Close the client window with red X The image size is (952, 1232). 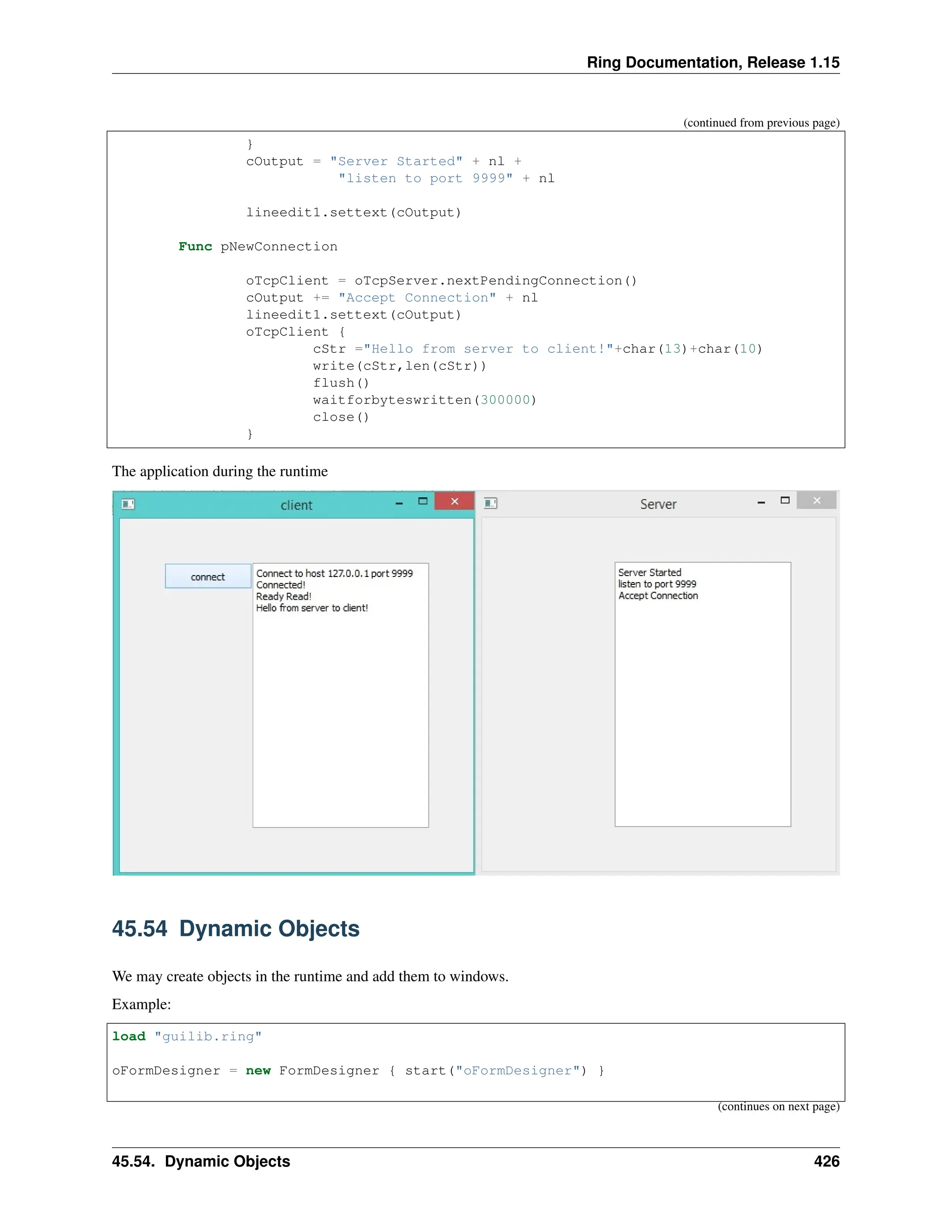pos(455,502)
